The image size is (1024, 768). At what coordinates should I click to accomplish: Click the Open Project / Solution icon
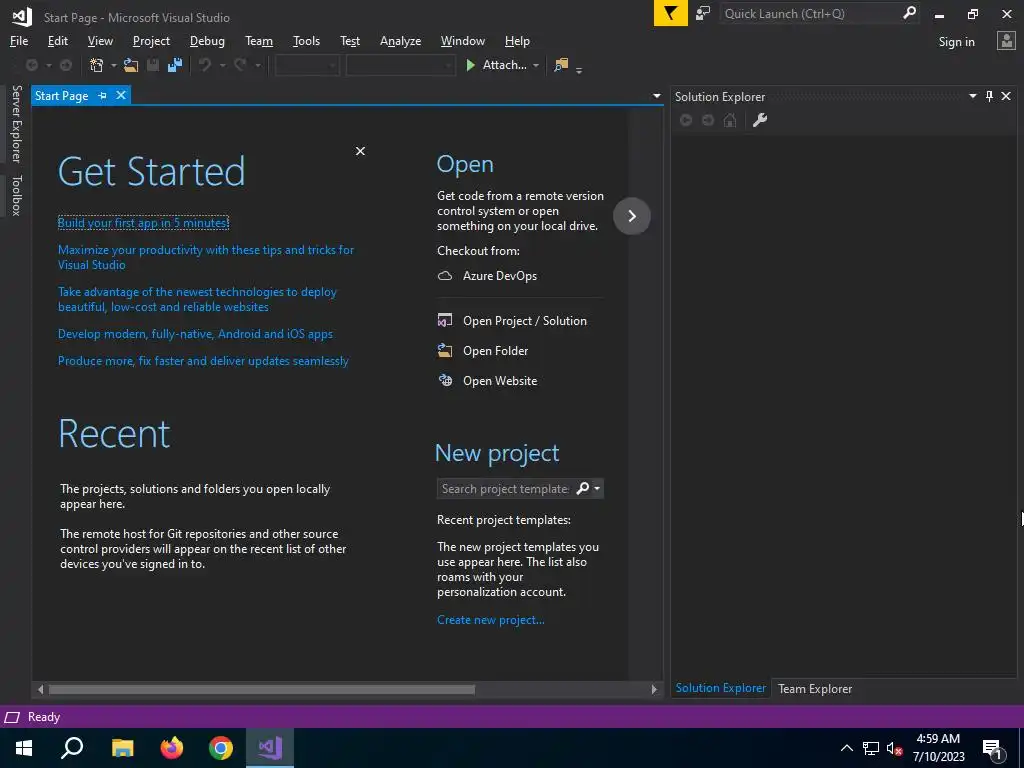pyautogui.click(x=445, y=321)
